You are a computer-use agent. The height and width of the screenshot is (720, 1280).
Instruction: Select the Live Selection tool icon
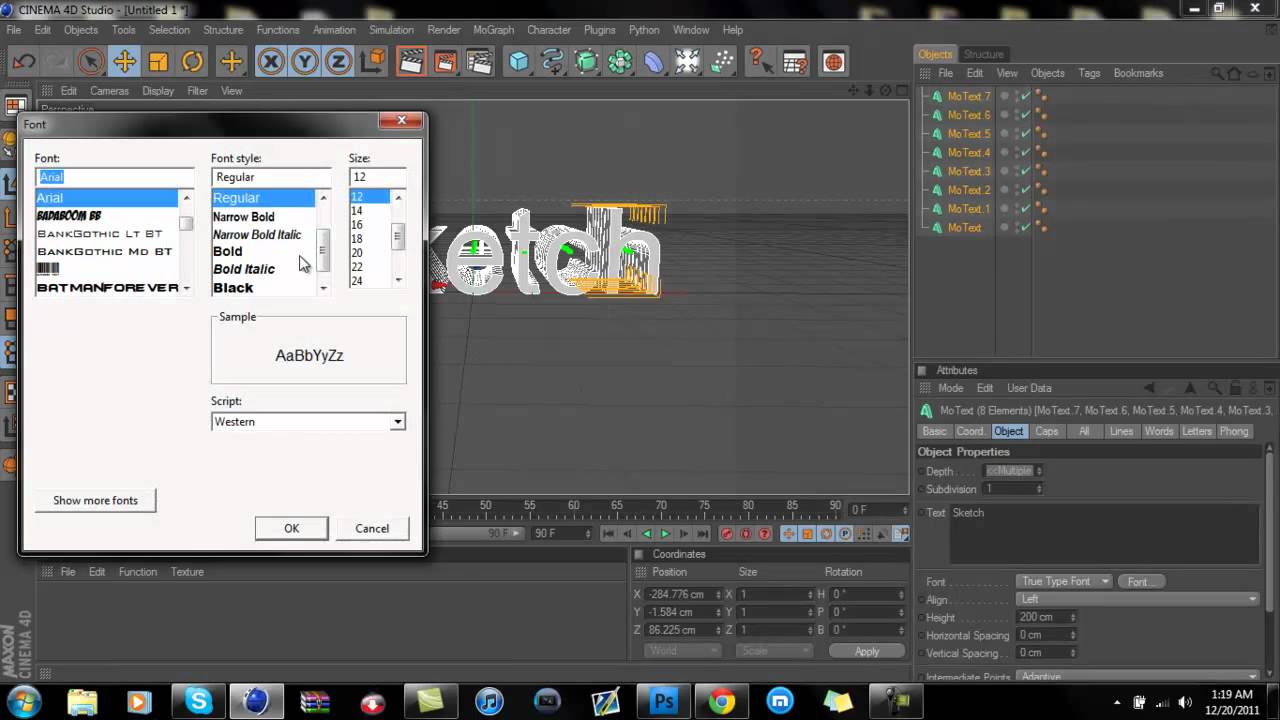[90, 62]
